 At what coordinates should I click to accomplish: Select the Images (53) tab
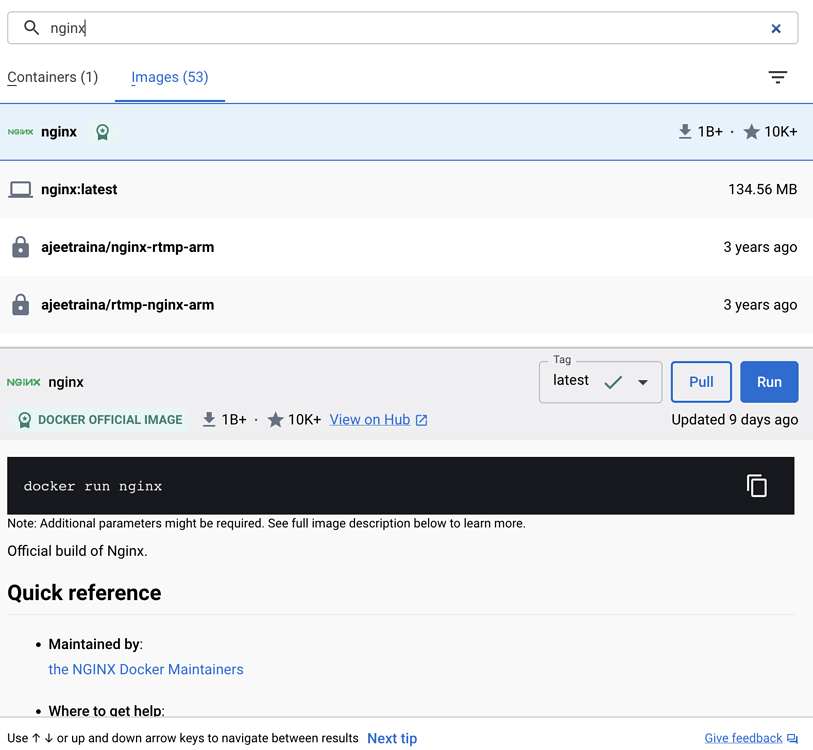tap(170, 77)
